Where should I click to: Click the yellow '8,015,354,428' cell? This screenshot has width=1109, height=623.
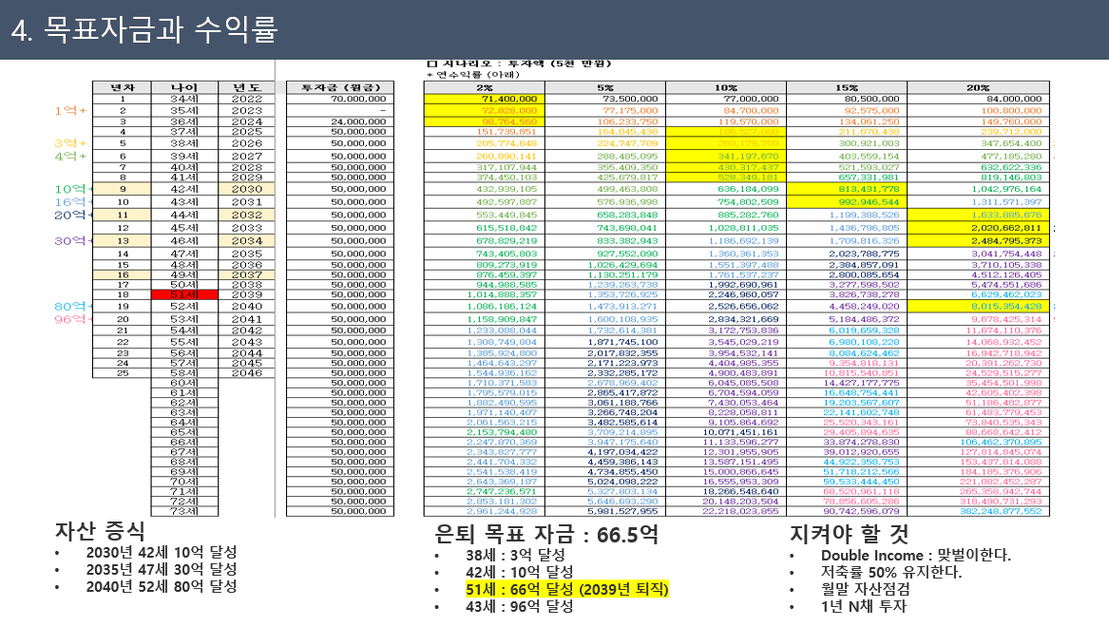coord(979,306)
